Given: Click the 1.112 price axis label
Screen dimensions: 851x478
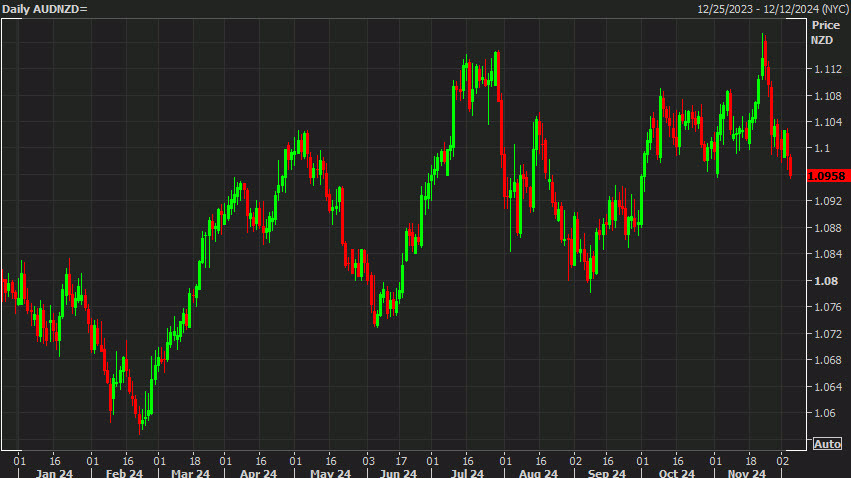Looking at the screenshot, I should coord(828,69).
